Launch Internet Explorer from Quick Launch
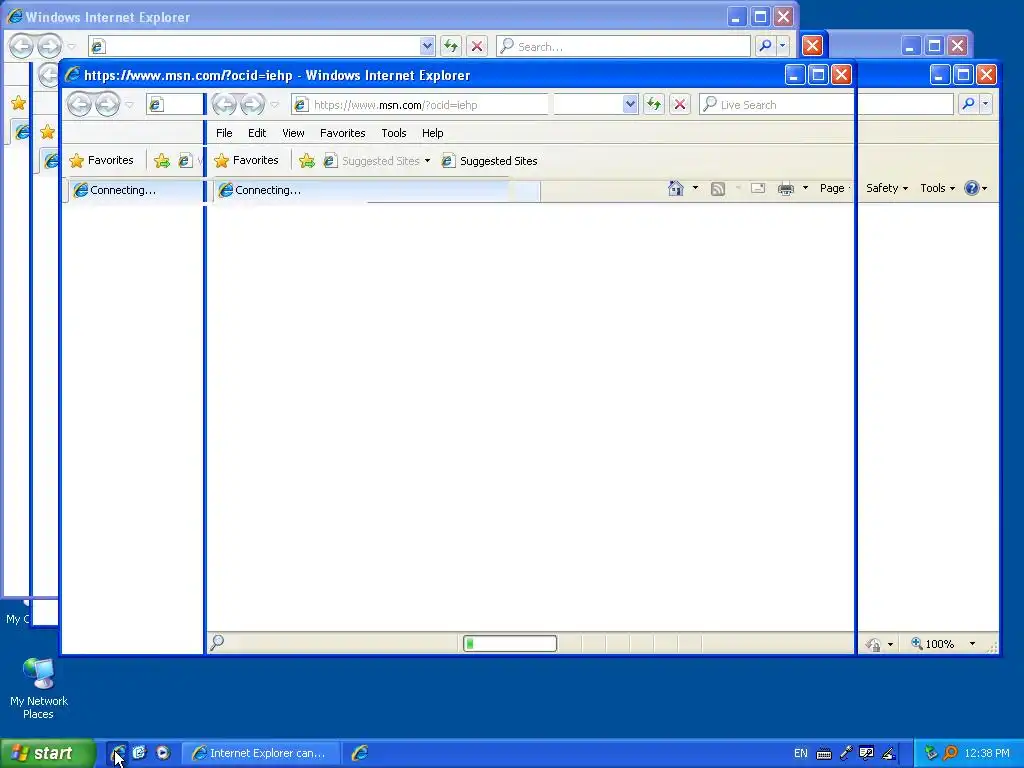This screenshot has height=768, width=1024. coord(118,753)
